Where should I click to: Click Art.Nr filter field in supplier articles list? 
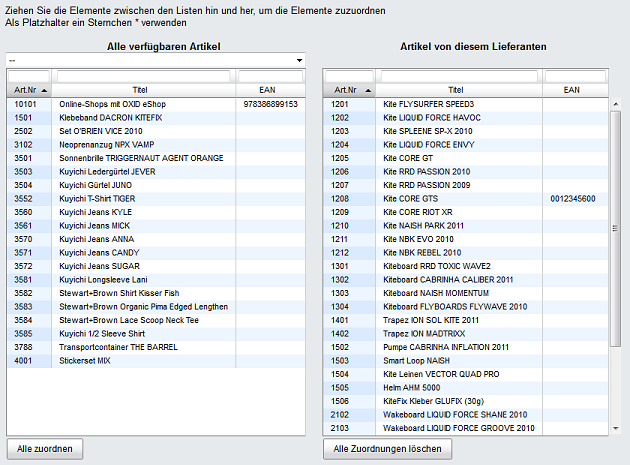tap(349, 76)
